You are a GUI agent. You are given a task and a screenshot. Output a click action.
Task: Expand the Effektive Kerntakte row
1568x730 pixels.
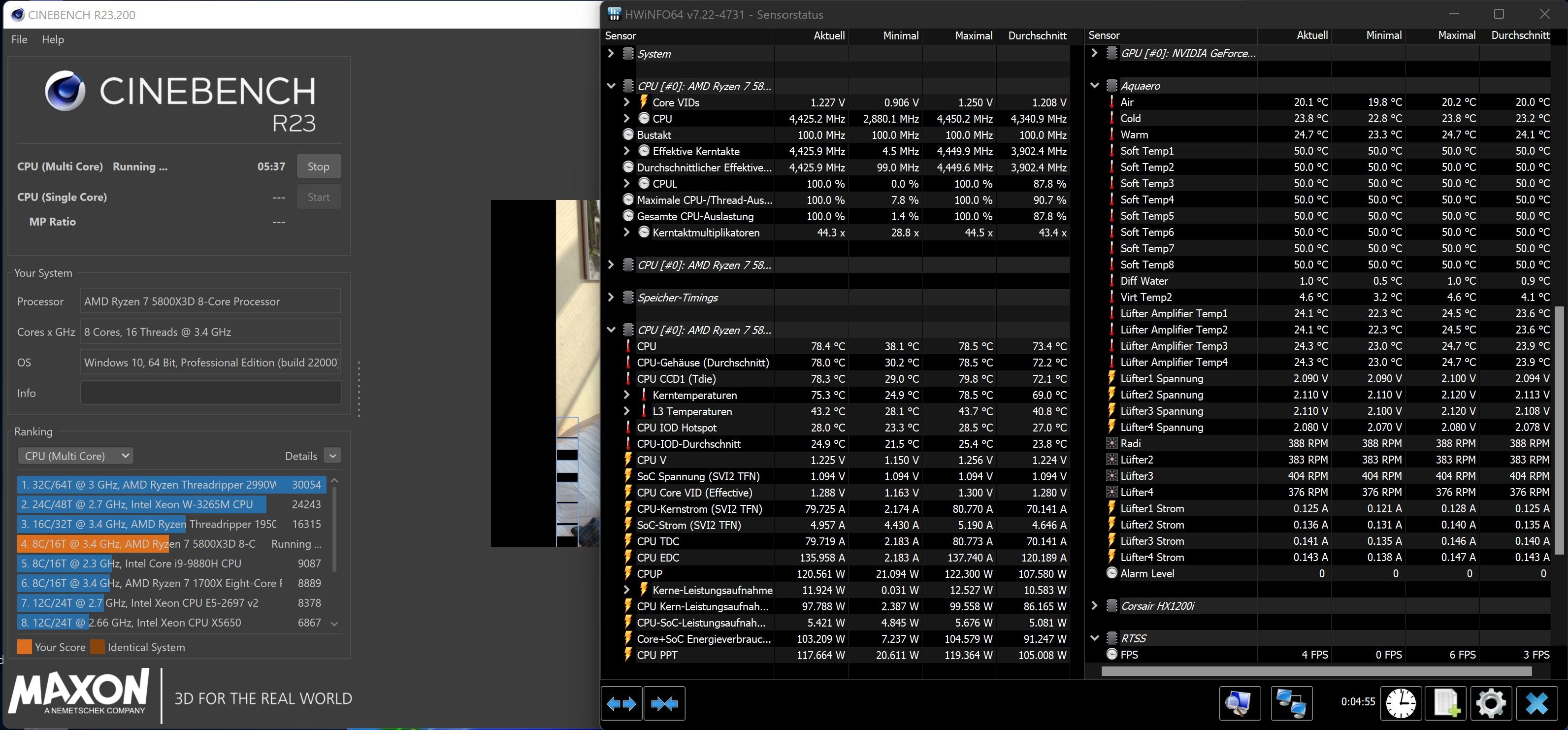tap(626, 151)
